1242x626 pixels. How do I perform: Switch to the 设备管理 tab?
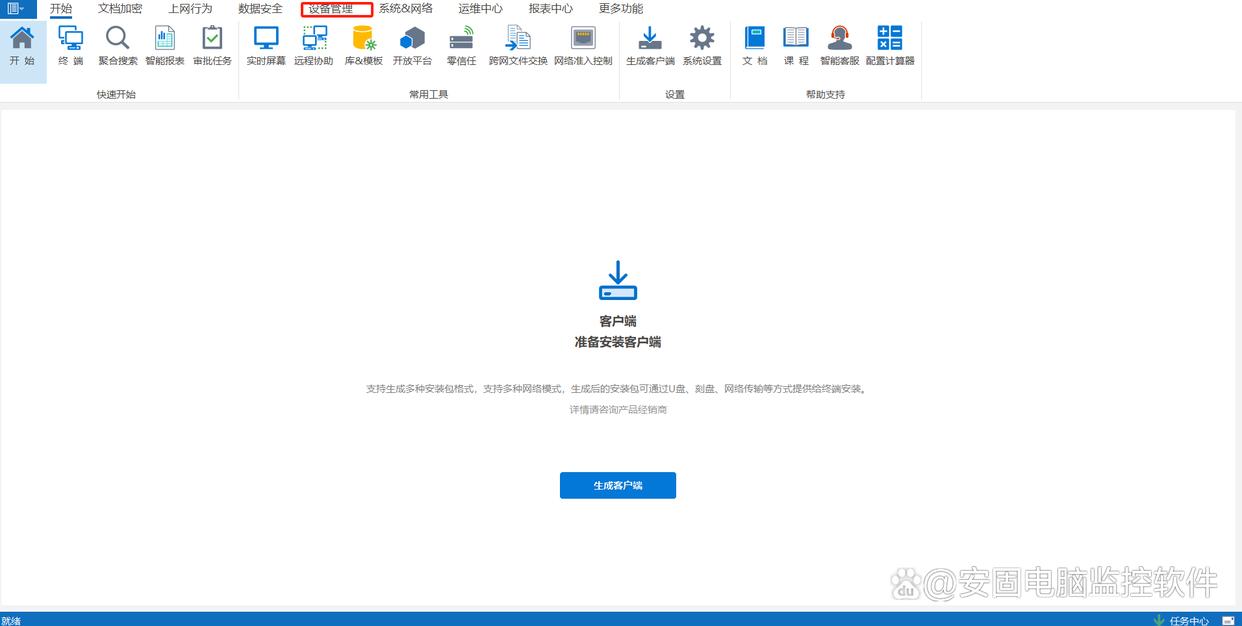click(x=336, y=9)
